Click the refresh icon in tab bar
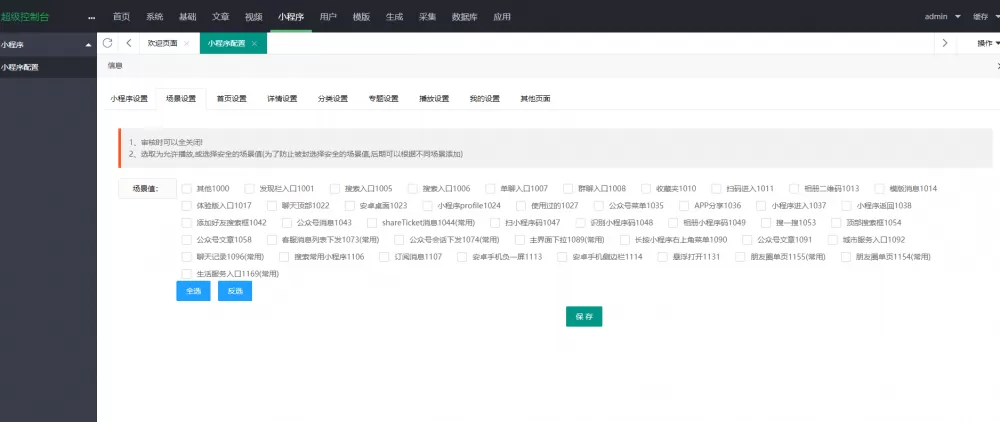This screenshot has height=422, width=1000. tap(108, 44)
